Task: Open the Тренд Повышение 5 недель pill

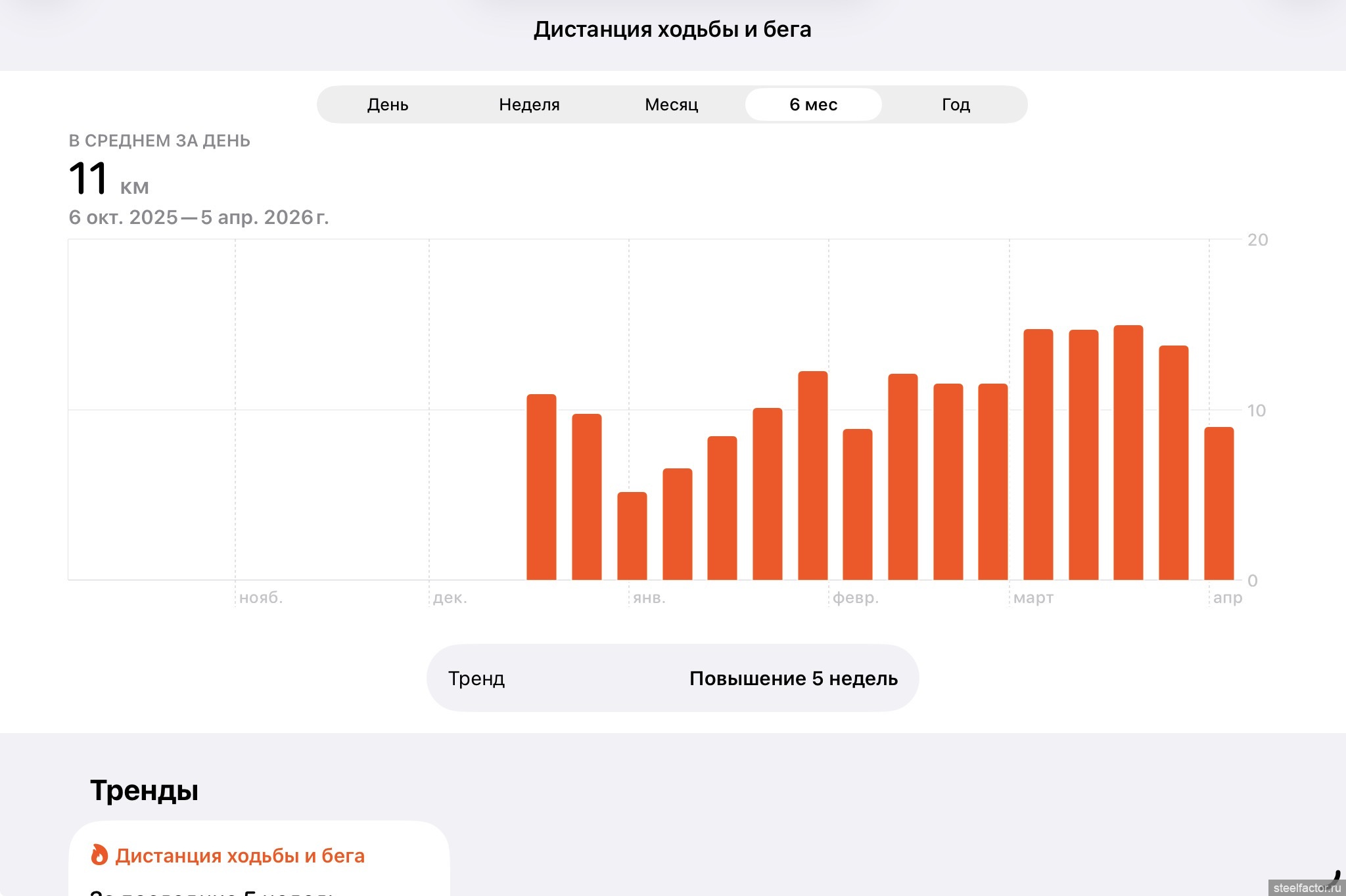Action: (x=672, y=678)
